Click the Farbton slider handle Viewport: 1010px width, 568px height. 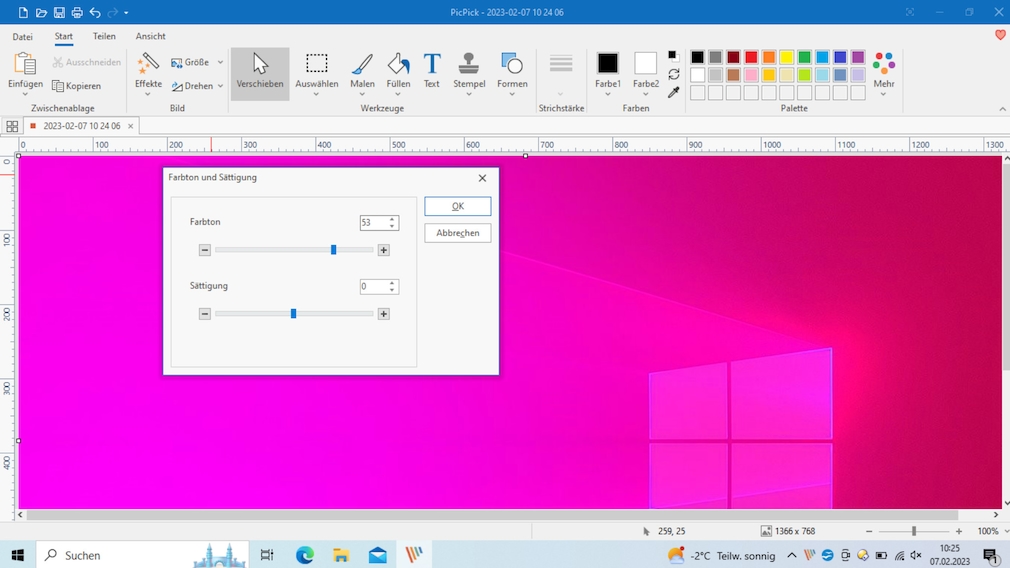(x=334, y=250)
